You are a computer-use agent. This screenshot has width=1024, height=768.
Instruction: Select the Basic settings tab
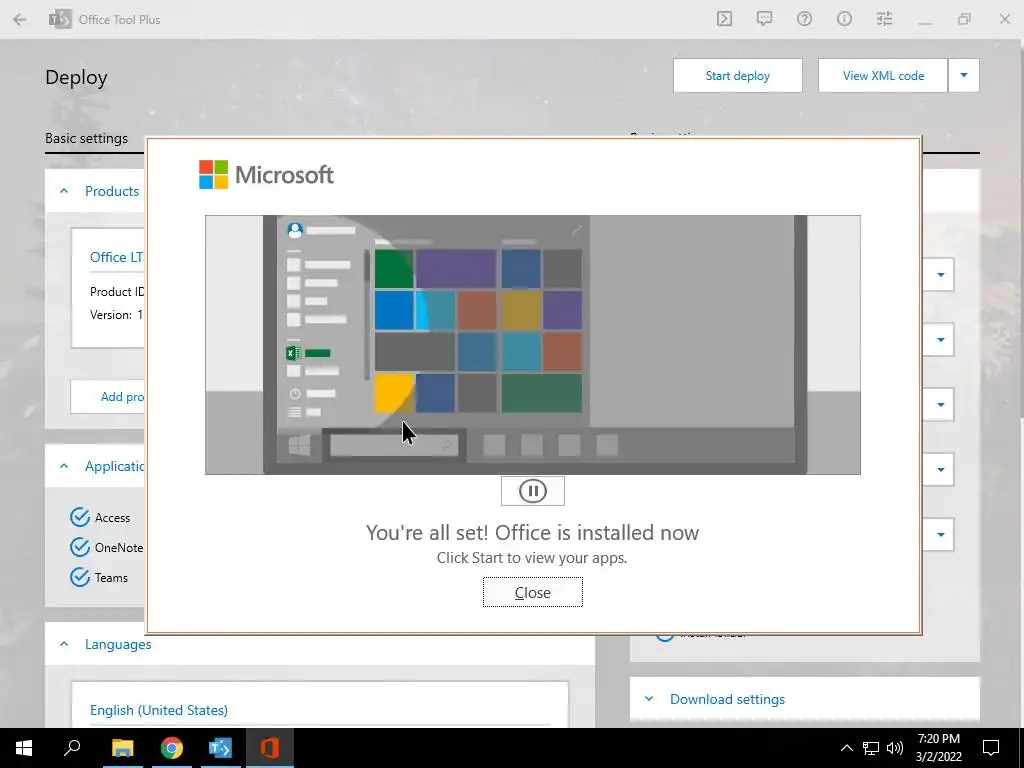[x=86, y=138]
